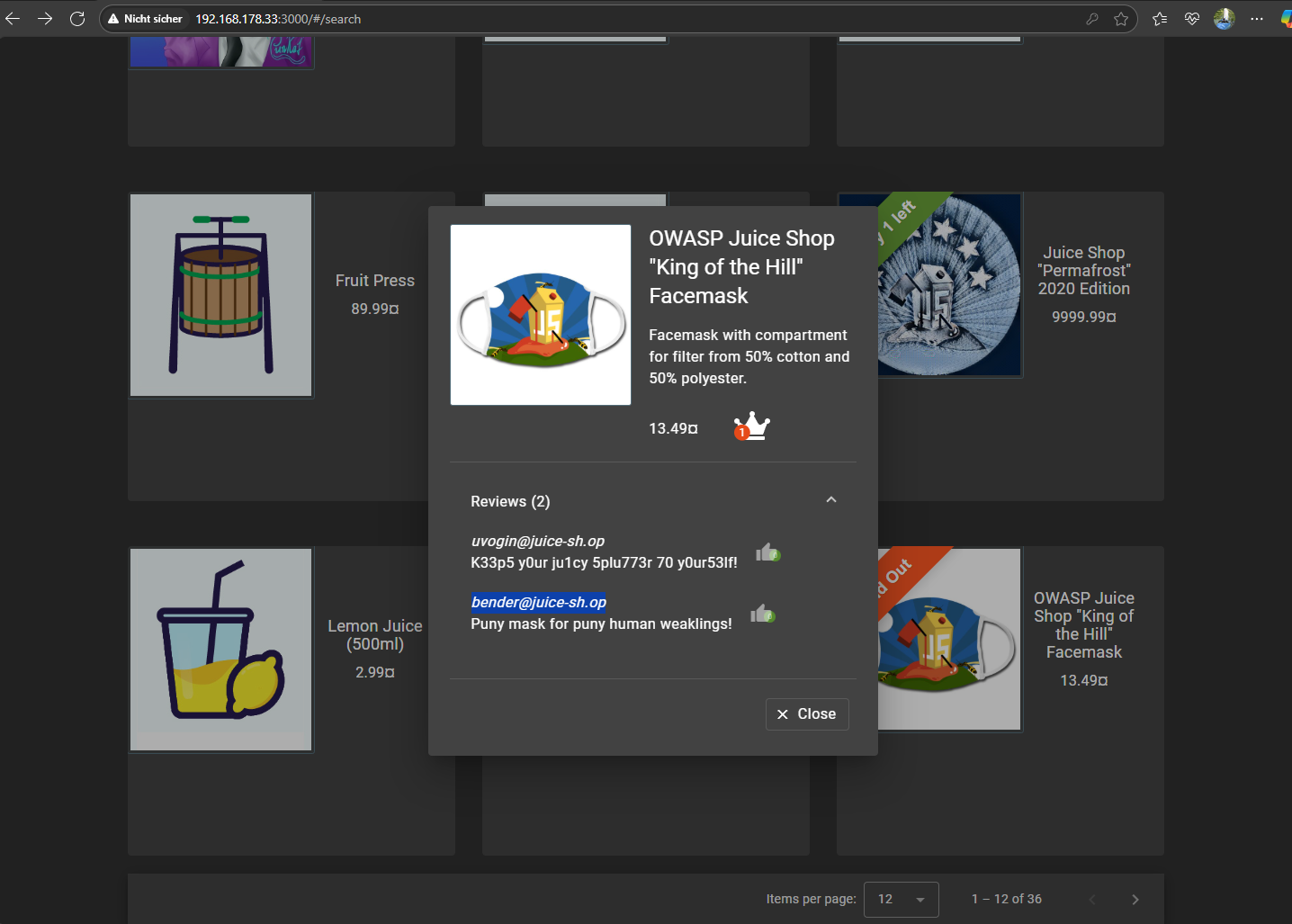Screen dimensions: 1292x924
Task: Open the items per page dropdown
Action: (x=901, y=899)
